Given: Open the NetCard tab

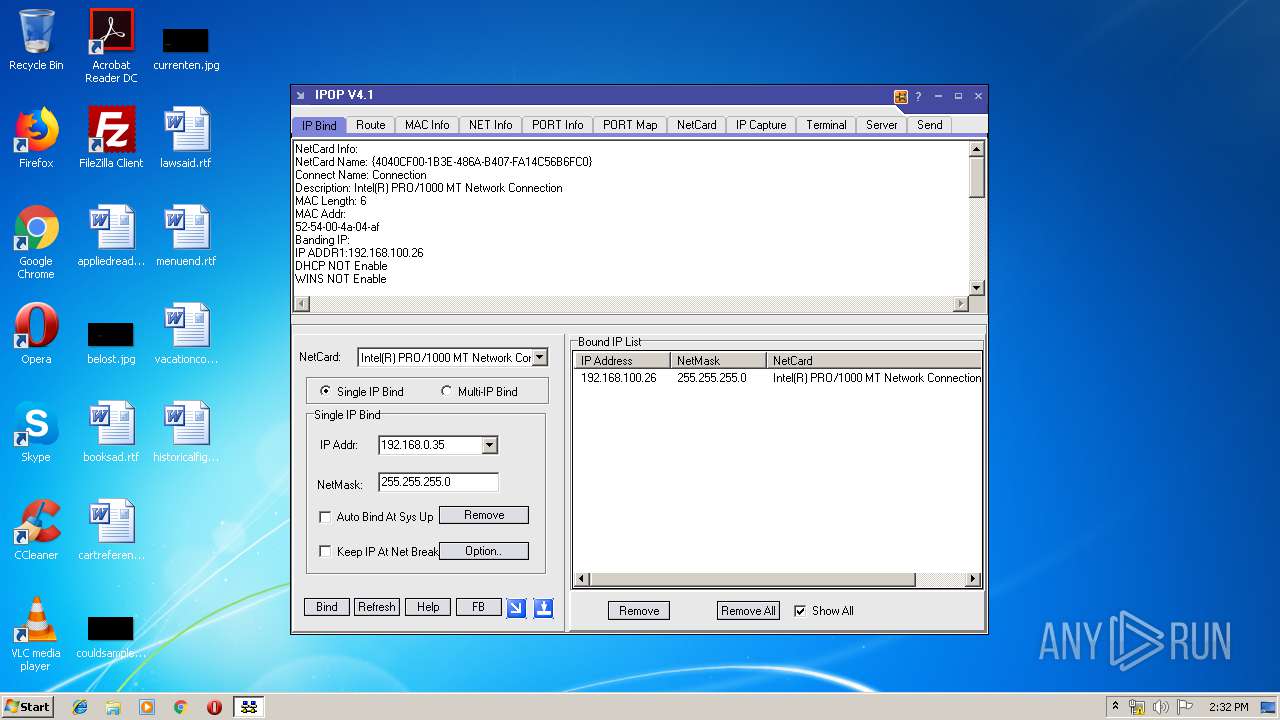Looking at the screenshot, I should click(x=696, y=125).
